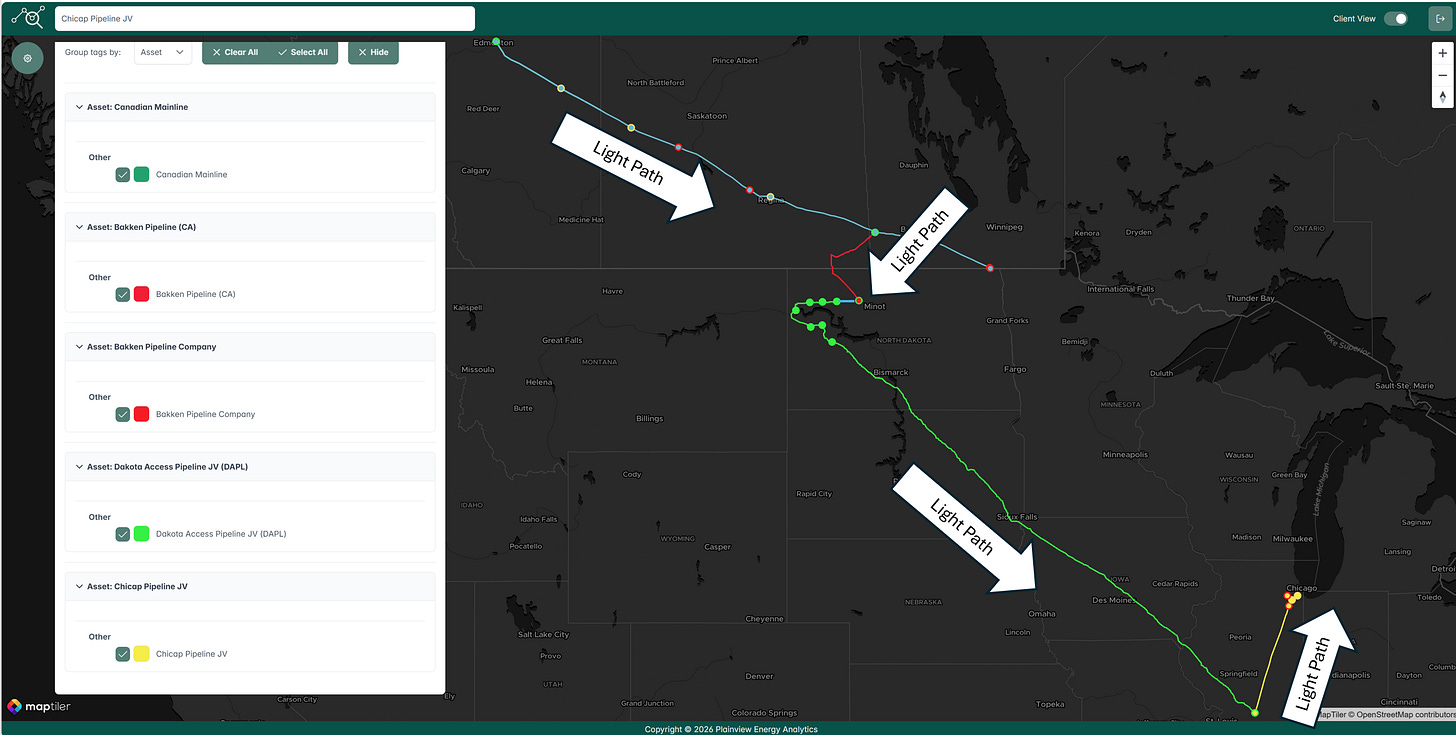This screenshot has height=735, width=1456.
Task: Click green marker at St. Louis end
Action: click(1255, 713)
